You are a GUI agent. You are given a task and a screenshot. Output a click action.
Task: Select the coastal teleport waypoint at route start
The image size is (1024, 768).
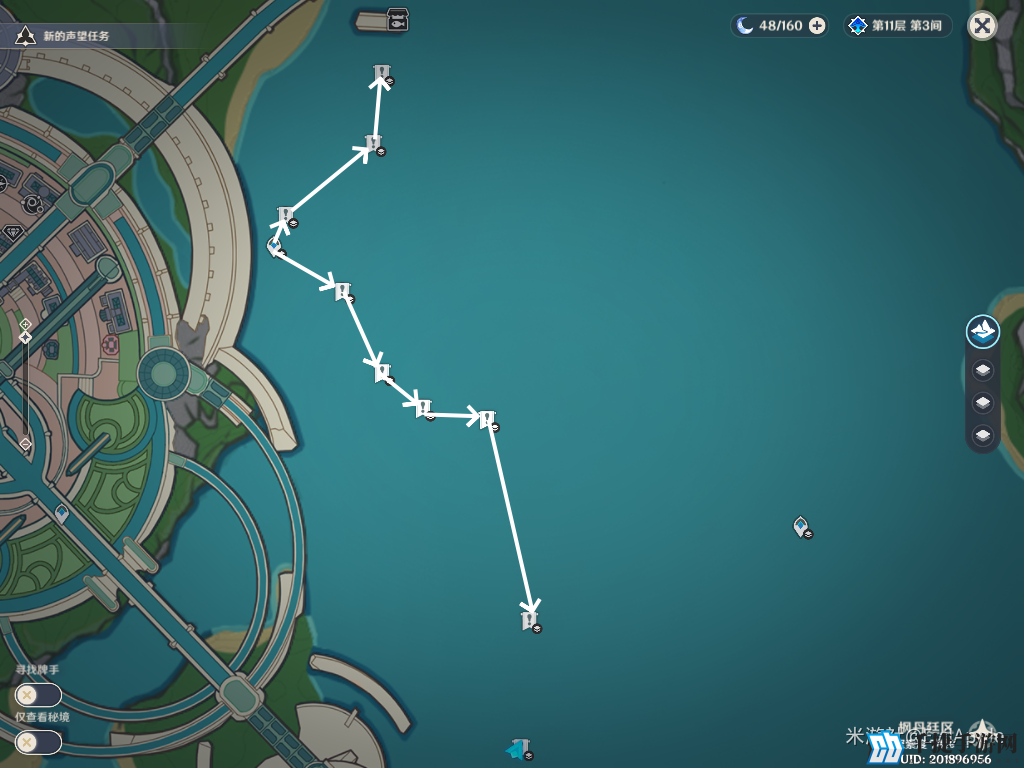pos(275,247)
